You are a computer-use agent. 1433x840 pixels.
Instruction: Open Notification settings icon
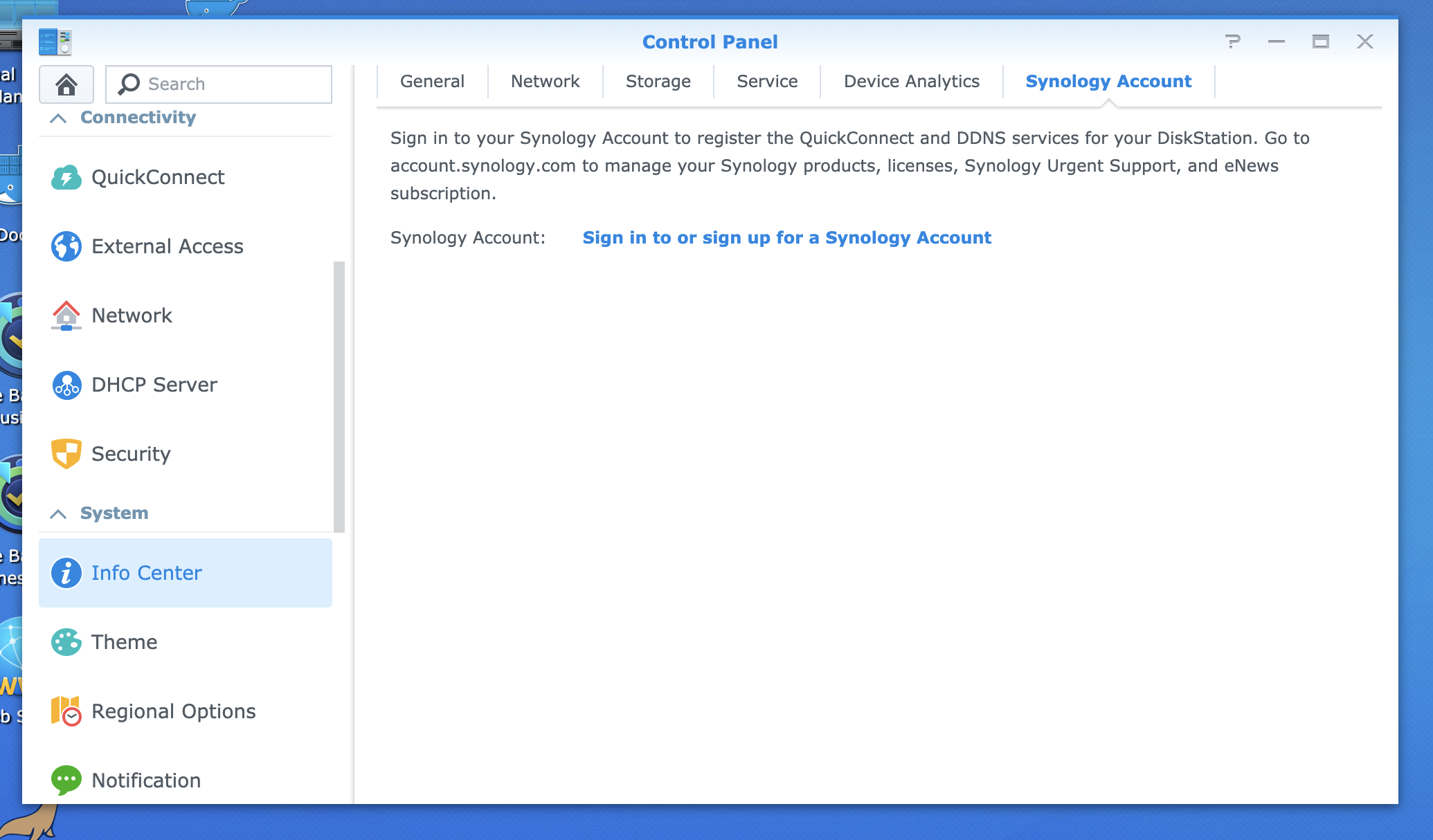point(66,780)
